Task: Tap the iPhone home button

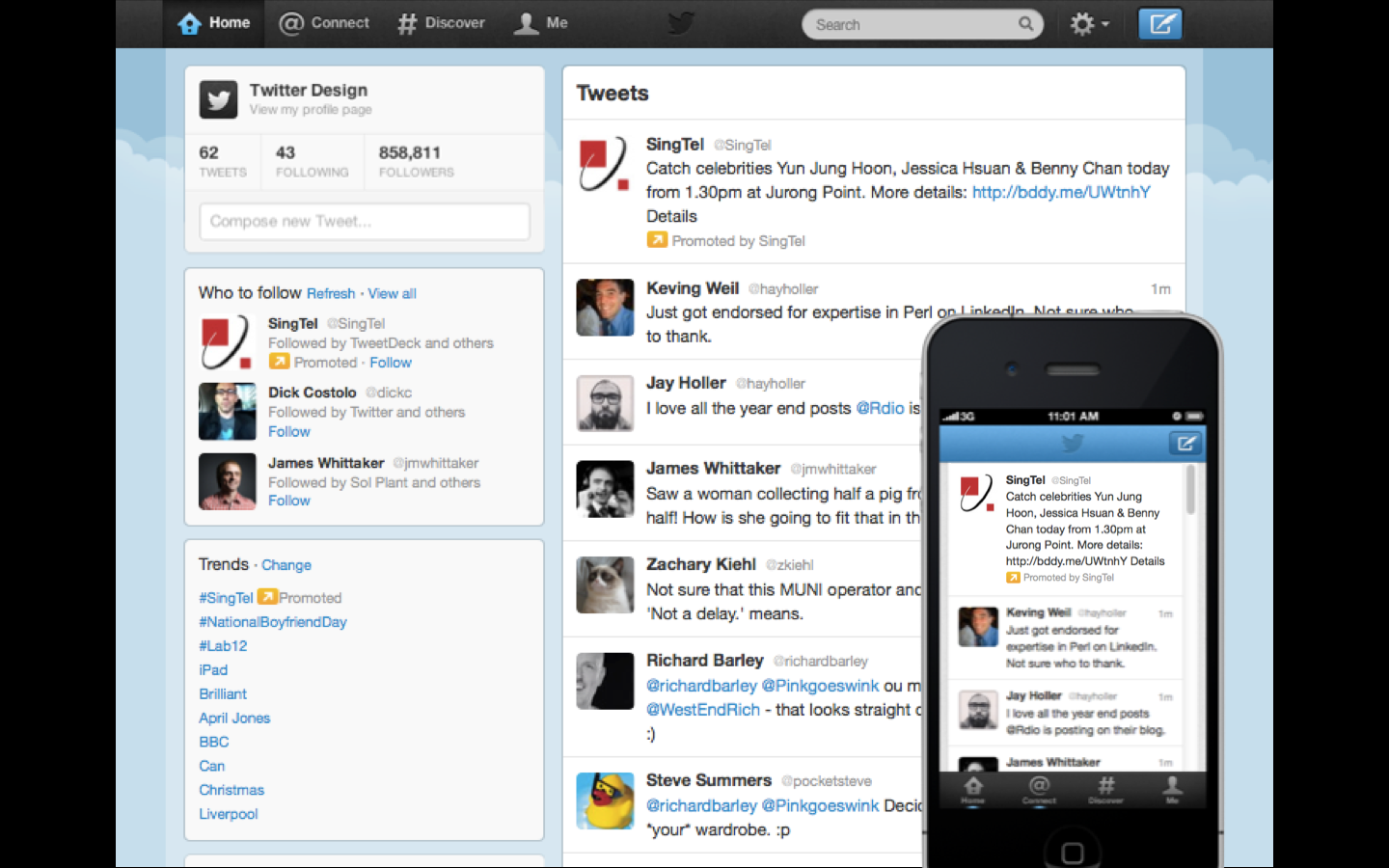Action: click(x=1073, y=853)
